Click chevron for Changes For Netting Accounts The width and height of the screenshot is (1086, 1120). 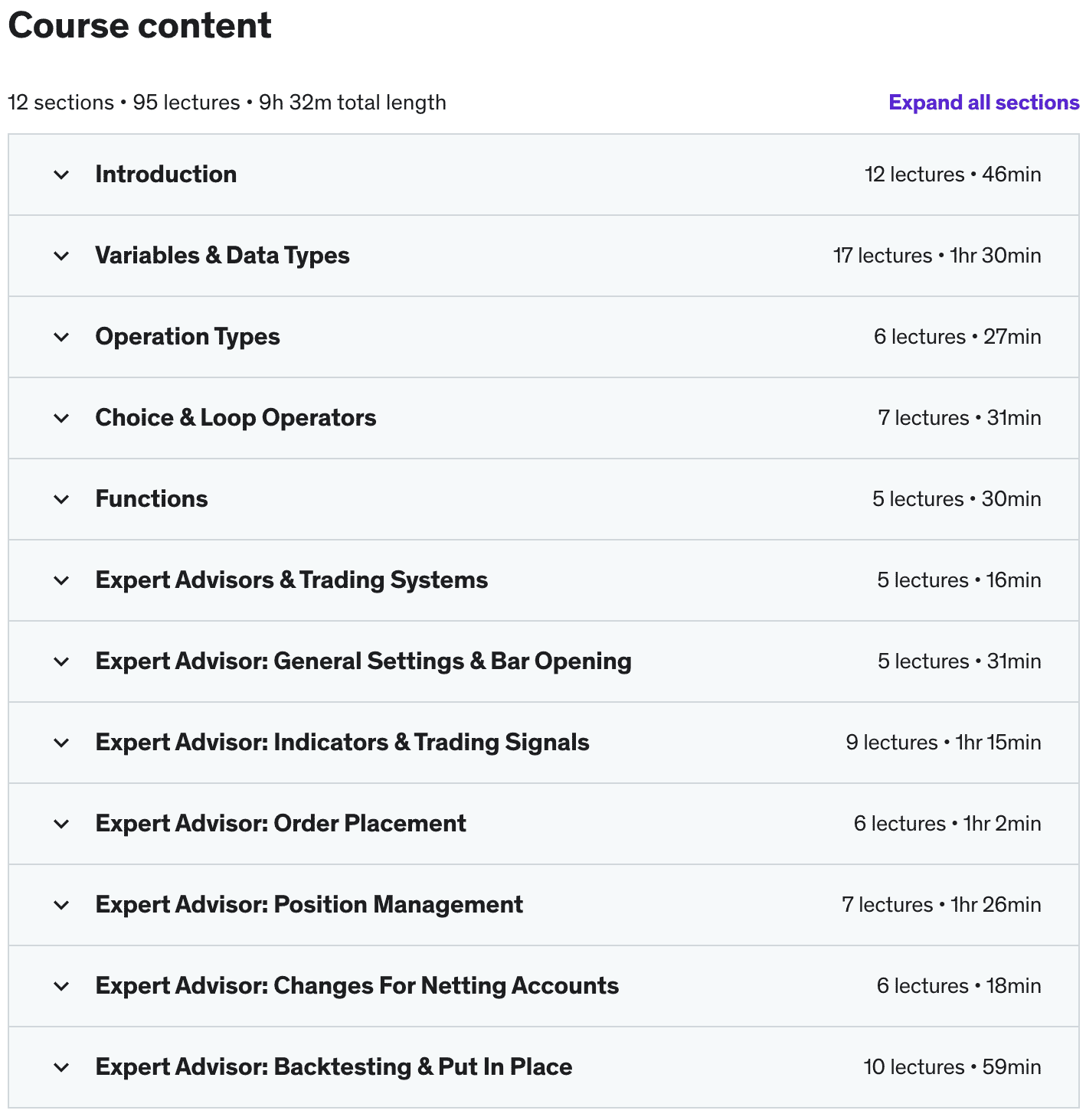[61, 986]
